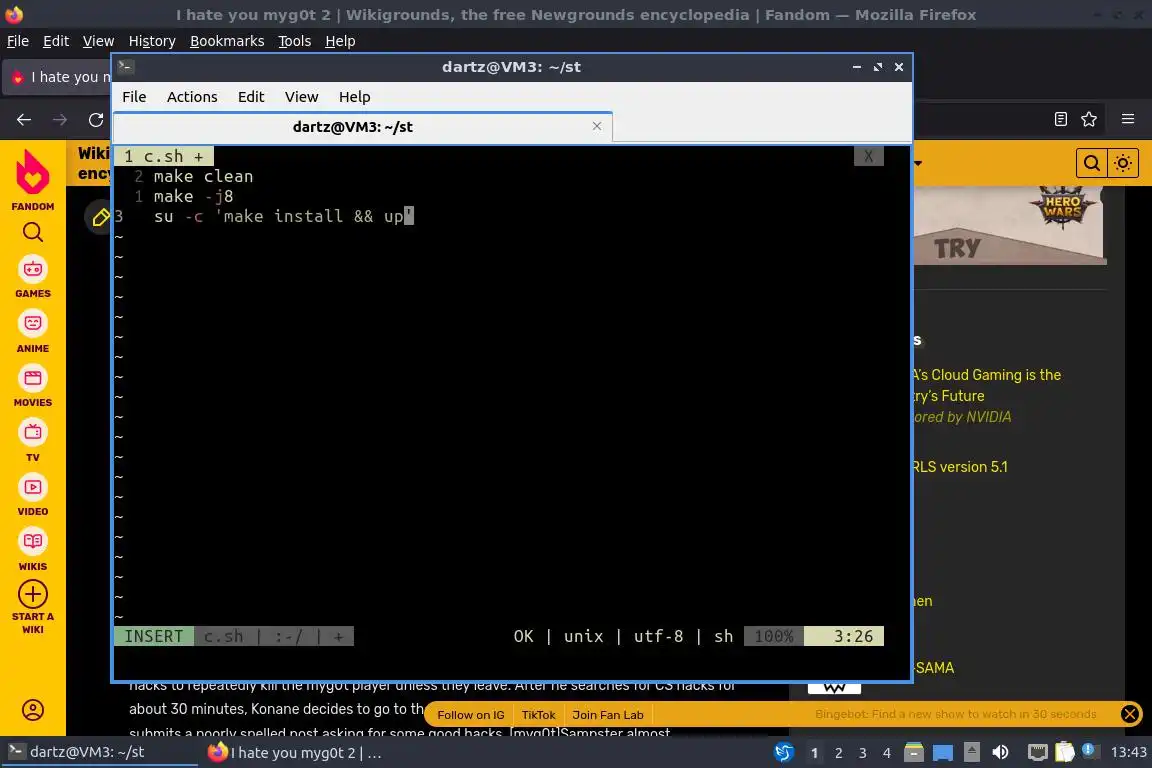The height and width of the screenshot is (768, 1152).
Task: Click the Join Fan Lab link
Action: (608, 714)
